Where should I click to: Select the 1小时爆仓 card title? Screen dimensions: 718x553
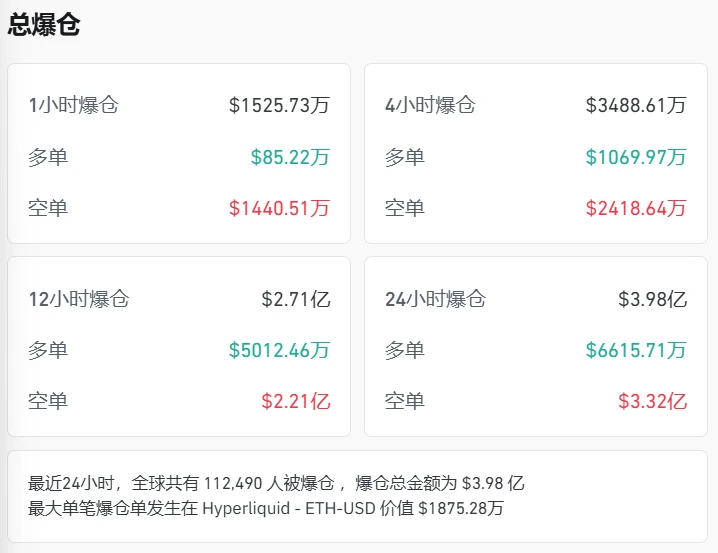(x=74, y=105)
